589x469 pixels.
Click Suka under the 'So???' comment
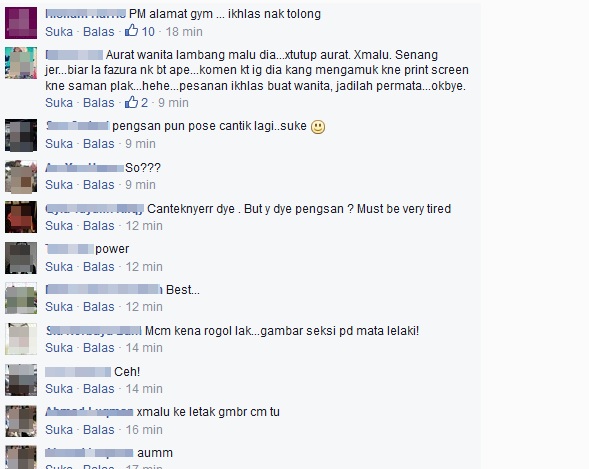click(59, 185)
